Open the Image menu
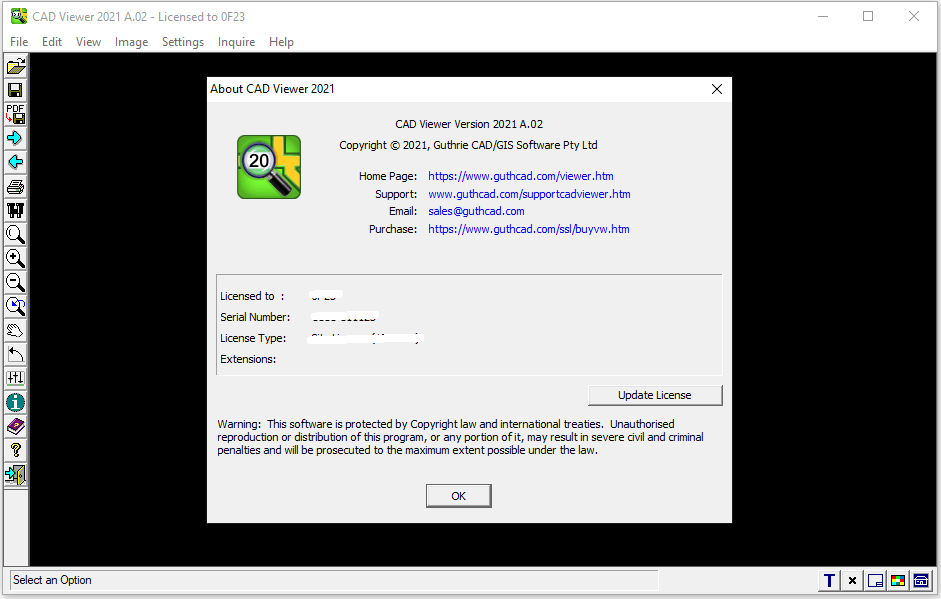Image resolution: width=941 pixels, height=599 pixels. coord(131,42)
